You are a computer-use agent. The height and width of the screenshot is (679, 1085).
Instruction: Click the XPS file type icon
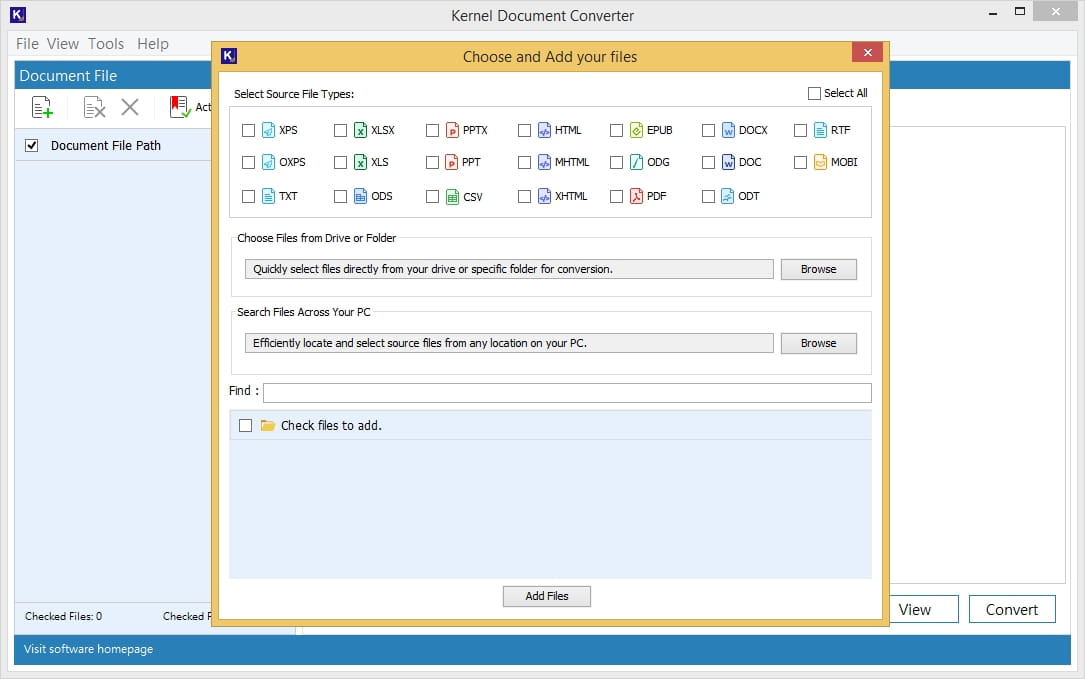pos(268,130)
